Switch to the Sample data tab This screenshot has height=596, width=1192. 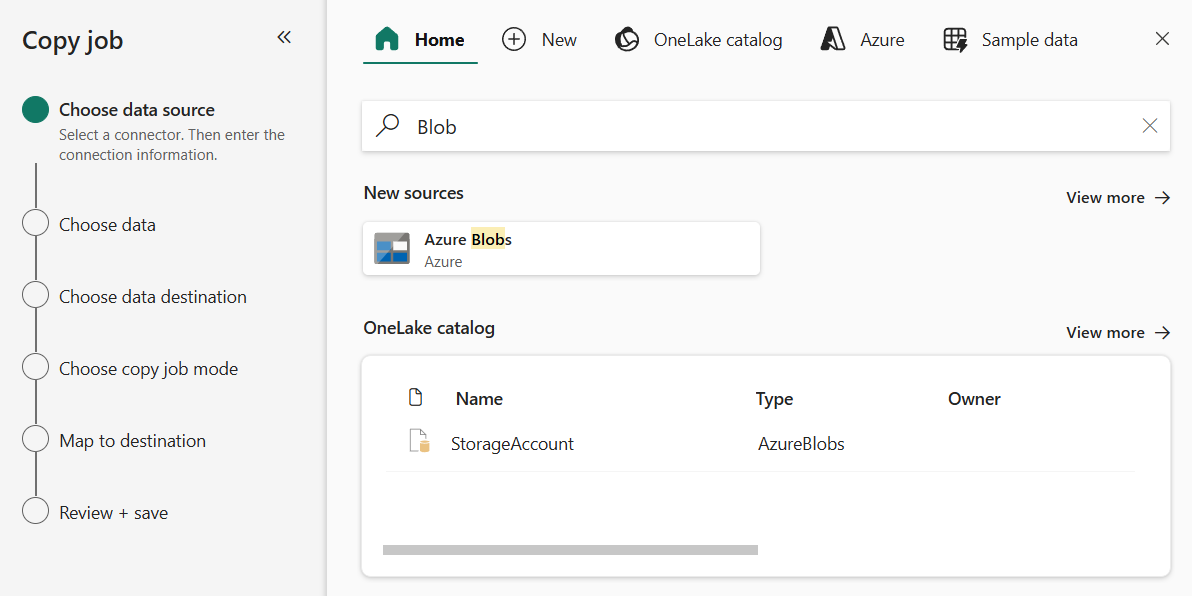(1010, 40)
